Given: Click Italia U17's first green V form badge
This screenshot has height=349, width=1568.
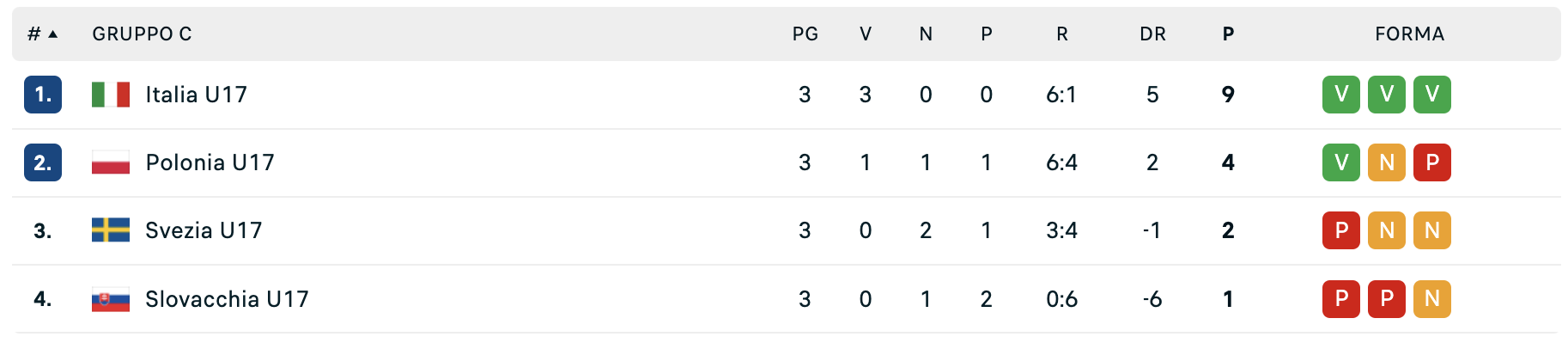Looking at the screenshot, I should click(1340, 95).
